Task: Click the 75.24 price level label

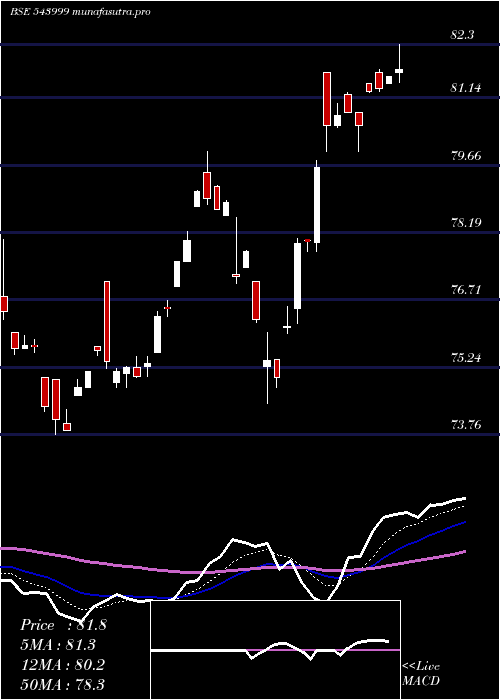Action: coord(466,357)
